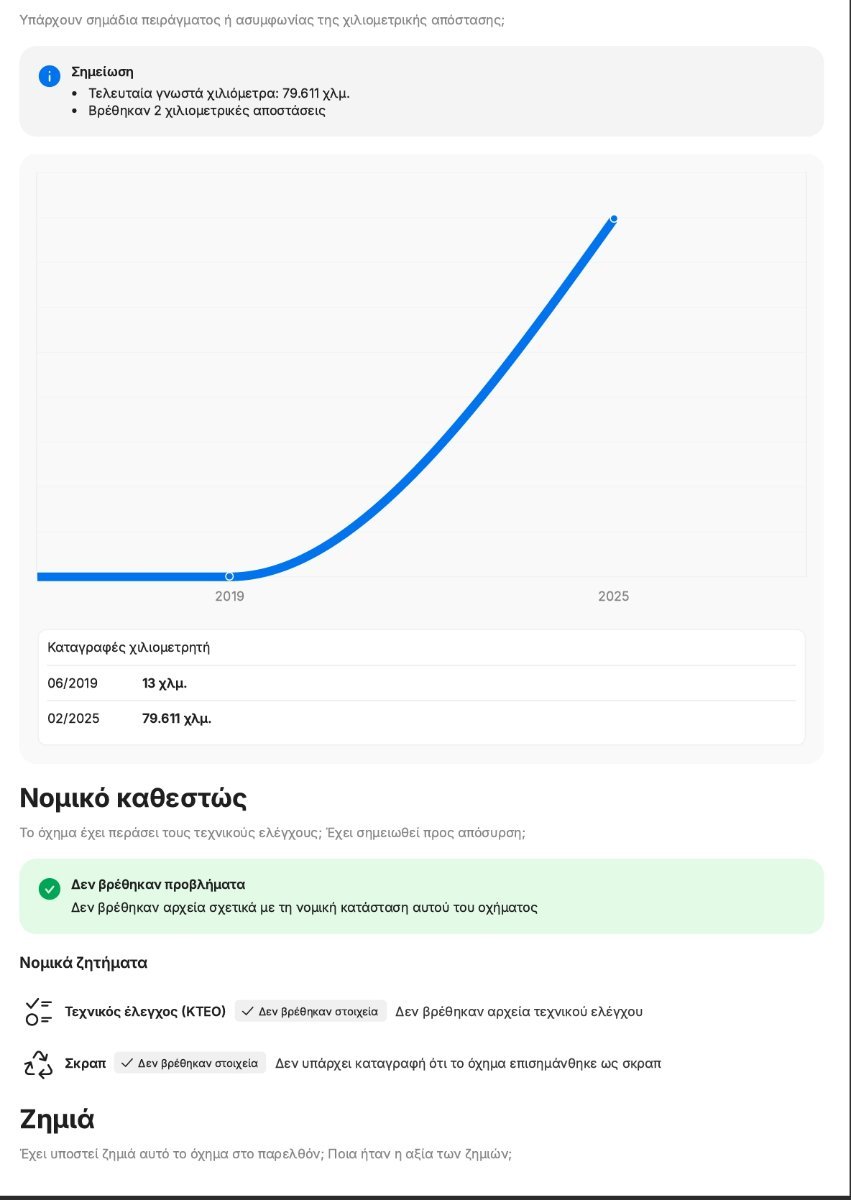Image resolution: width=851 pixels, height=1200 pixels.
Task: Click the Καταγραφές χιλιομετρητή table header
Action: coord(129,647)
